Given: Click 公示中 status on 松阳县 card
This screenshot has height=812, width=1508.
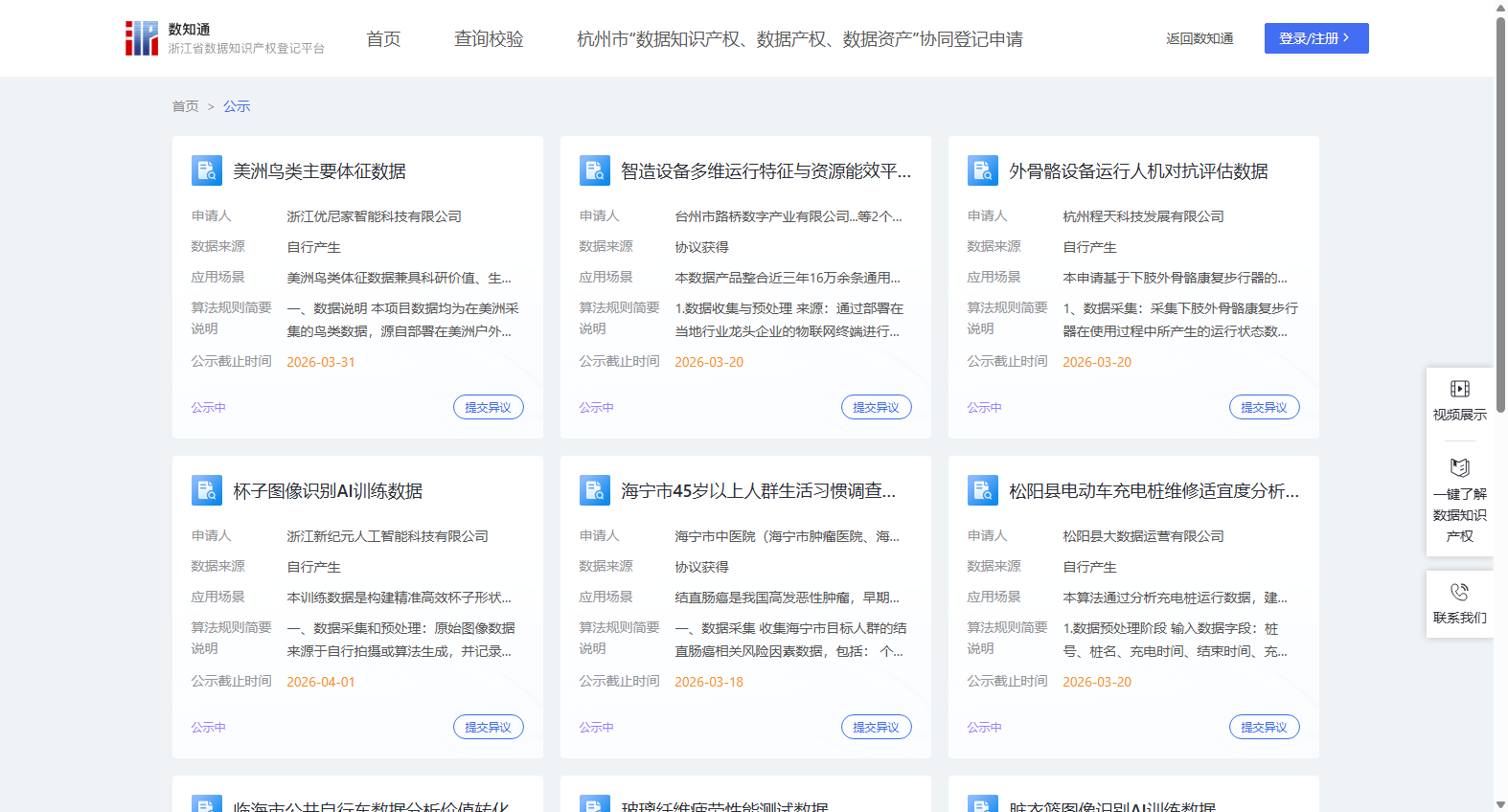Looking at the screenshot, I should pos(984,727).
